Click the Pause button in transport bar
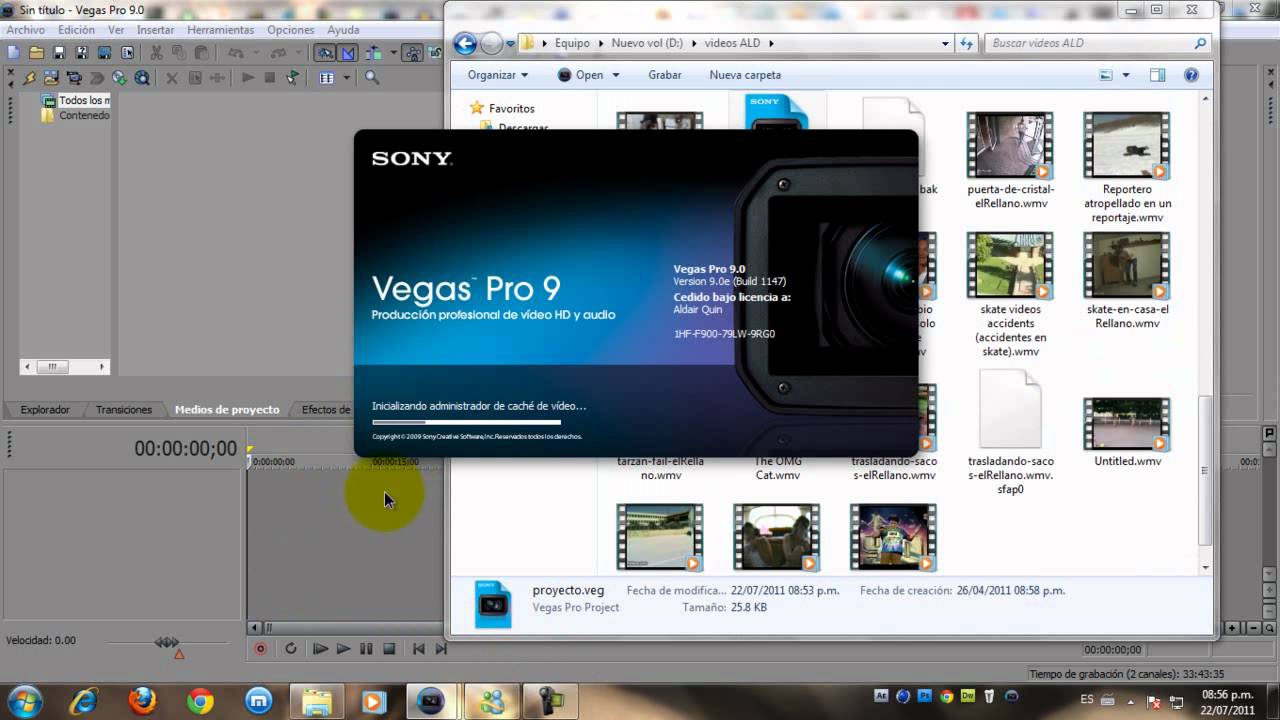 [366, 649]
